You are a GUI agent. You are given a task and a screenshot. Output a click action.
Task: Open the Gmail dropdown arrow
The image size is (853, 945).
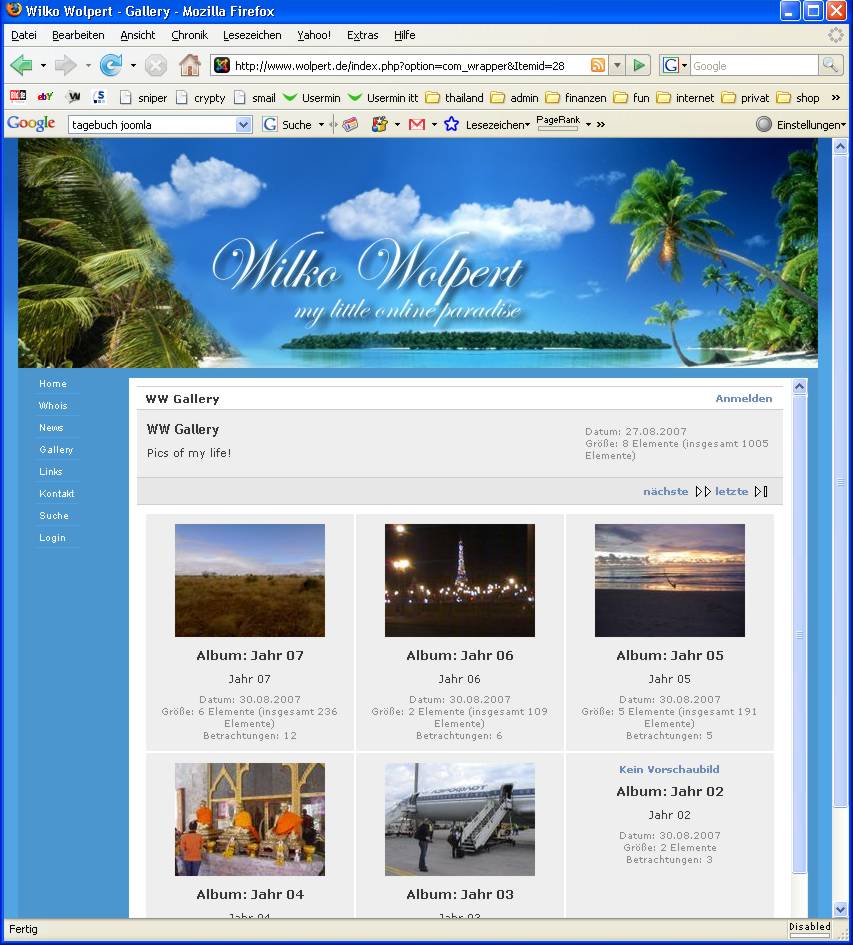(434, 125)
